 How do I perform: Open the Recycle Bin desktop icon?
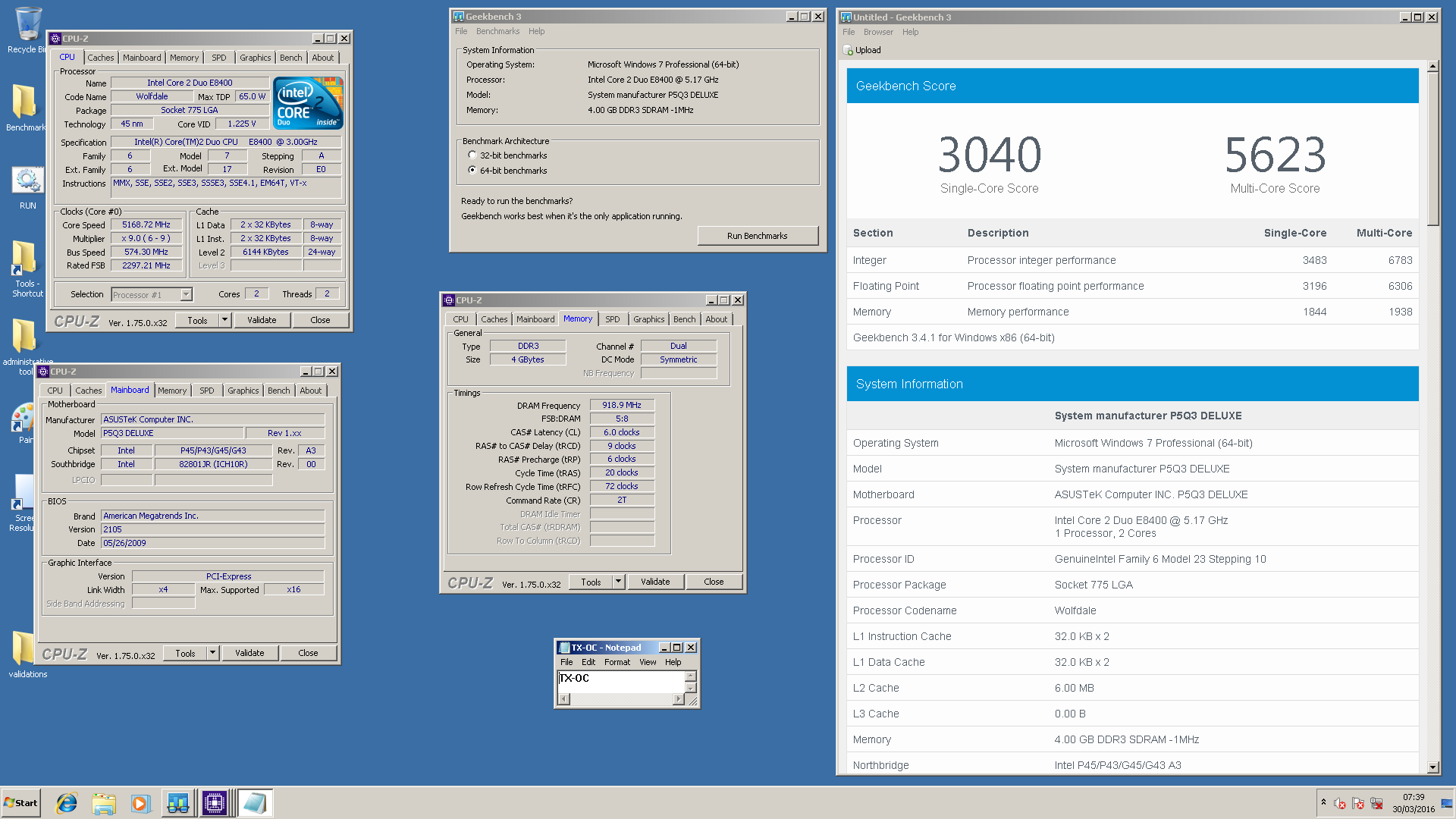tap(28, 24)
